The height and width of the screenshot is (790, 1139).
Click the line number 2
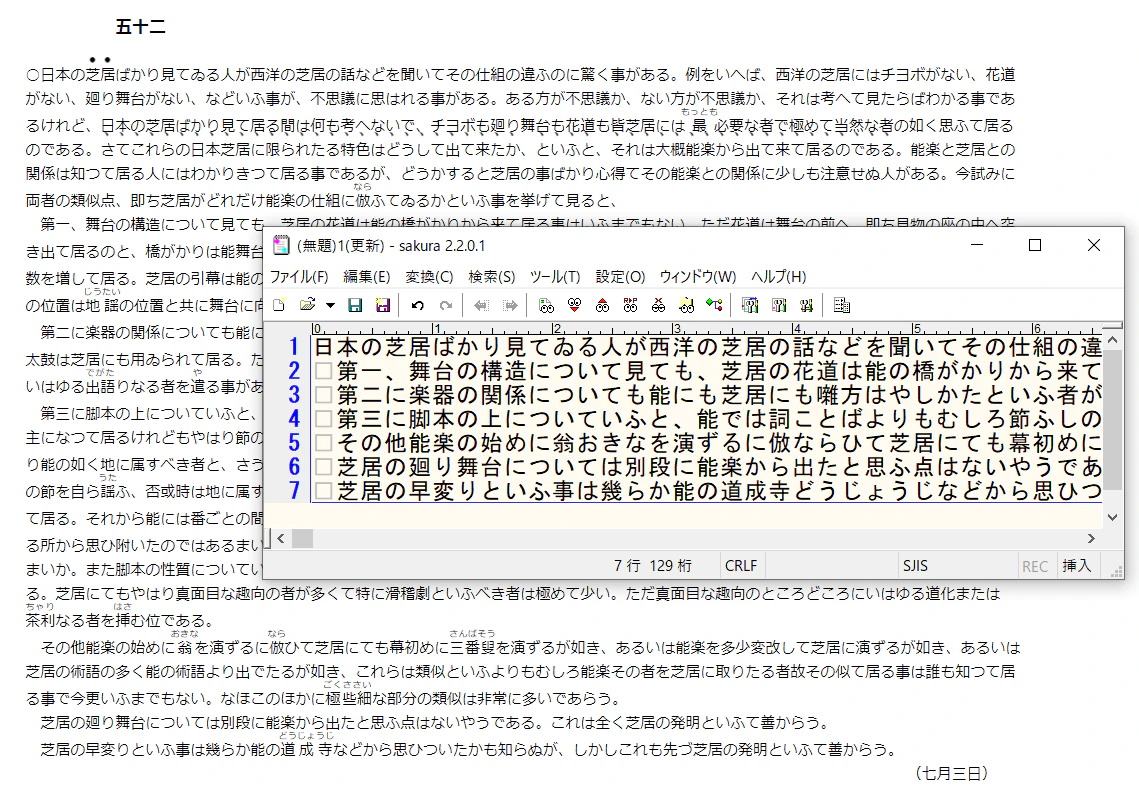click(293, 370)
